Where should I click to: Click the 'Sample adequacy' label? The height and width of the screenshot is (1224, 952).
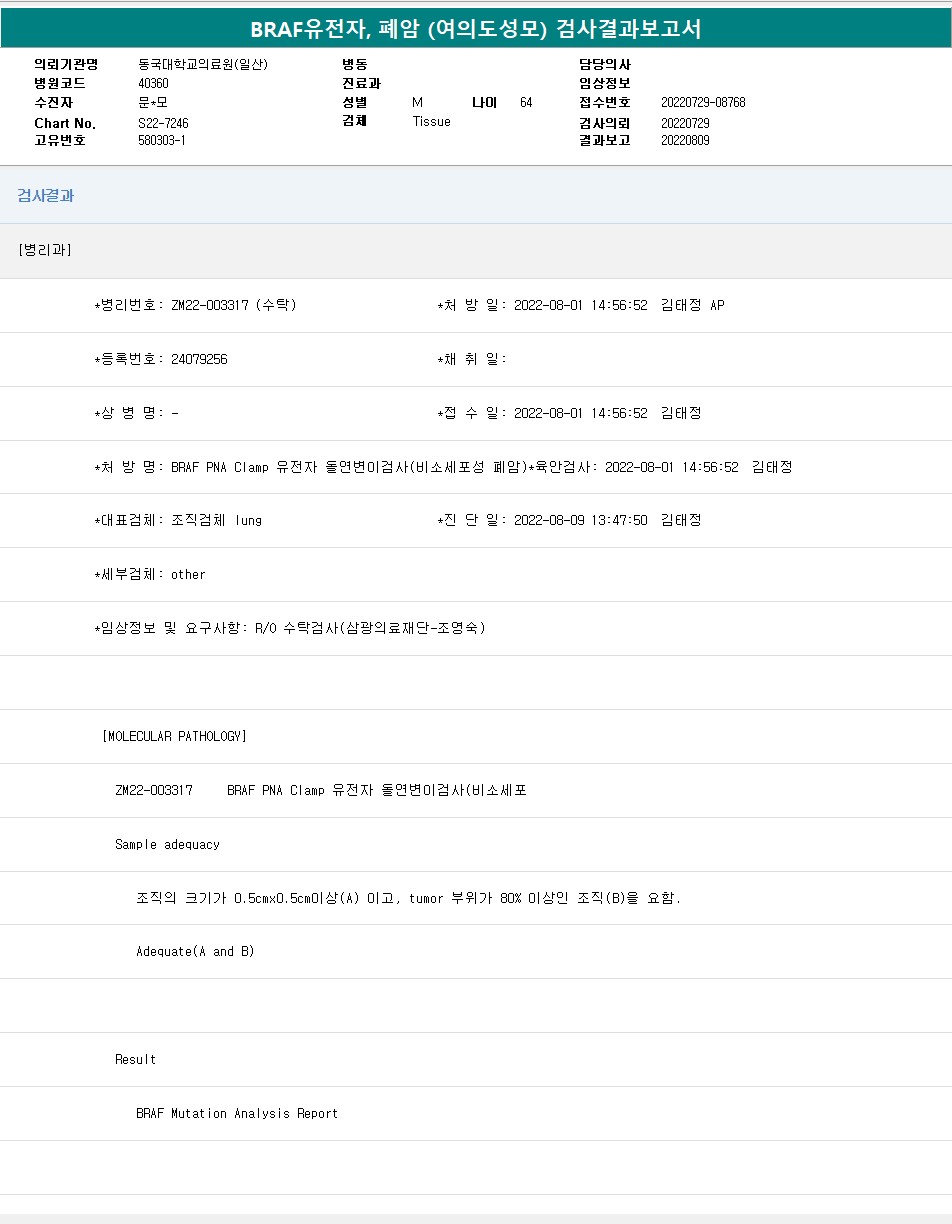[x=167, y=844]
